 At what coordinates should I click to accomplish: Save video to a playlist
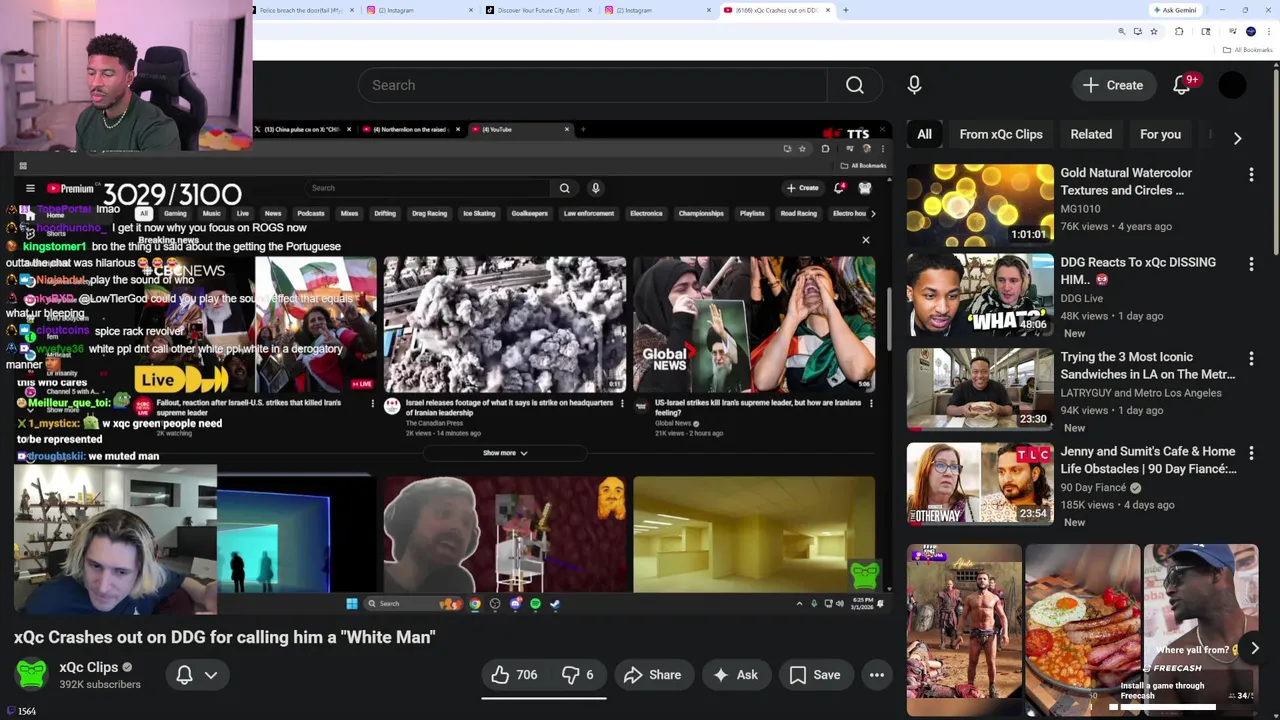pyautogui.click(x=815, y=675)
